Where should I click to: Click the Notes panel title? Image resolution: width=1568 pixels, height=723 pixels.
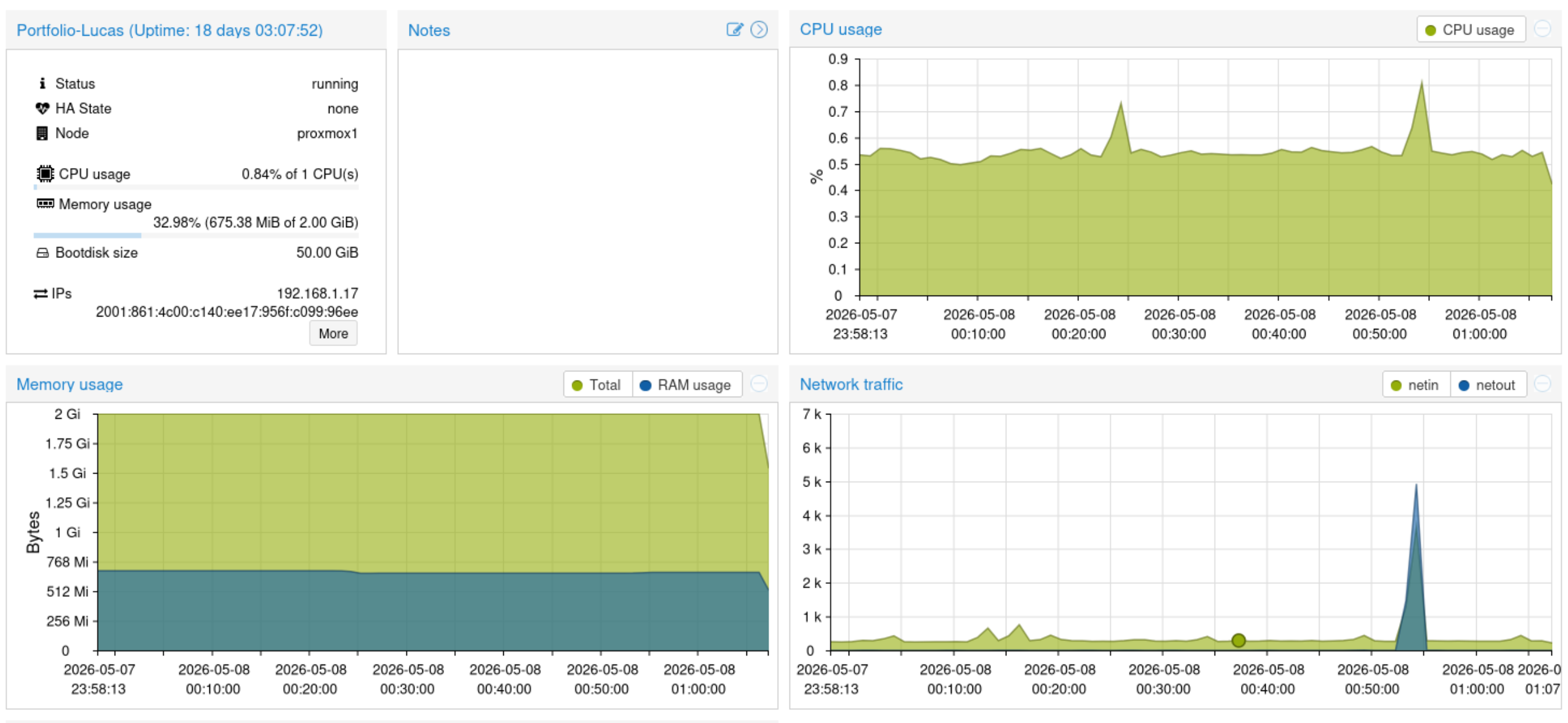429,30
